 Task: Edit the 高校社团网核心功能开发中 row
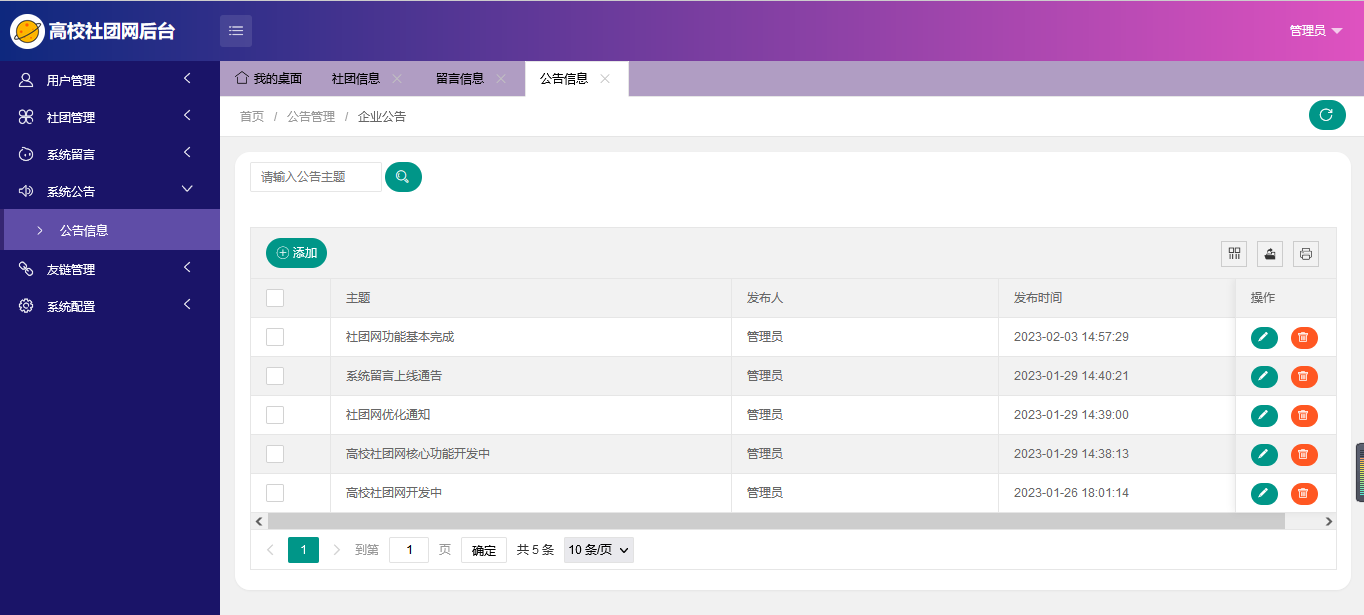(1264, 455)
